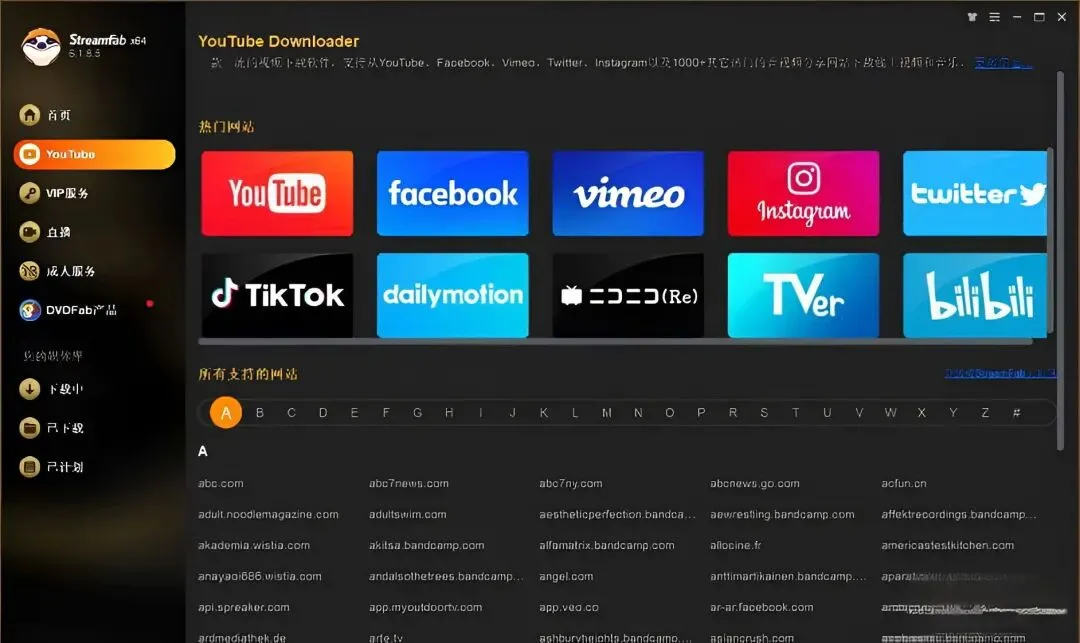Open adultswim.com from the list

[x=408, y=514]
